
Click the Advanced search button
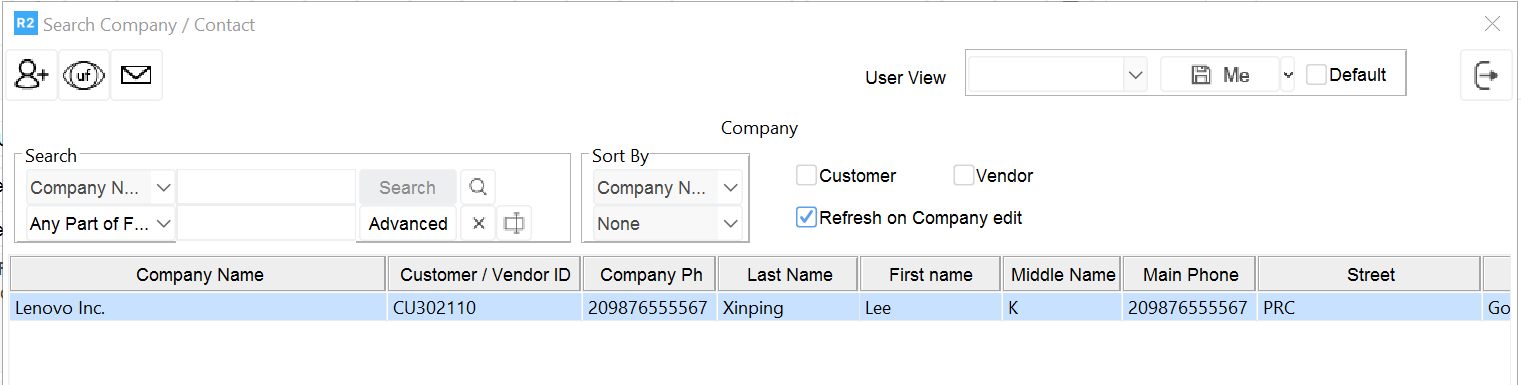(x=408, y=224)
